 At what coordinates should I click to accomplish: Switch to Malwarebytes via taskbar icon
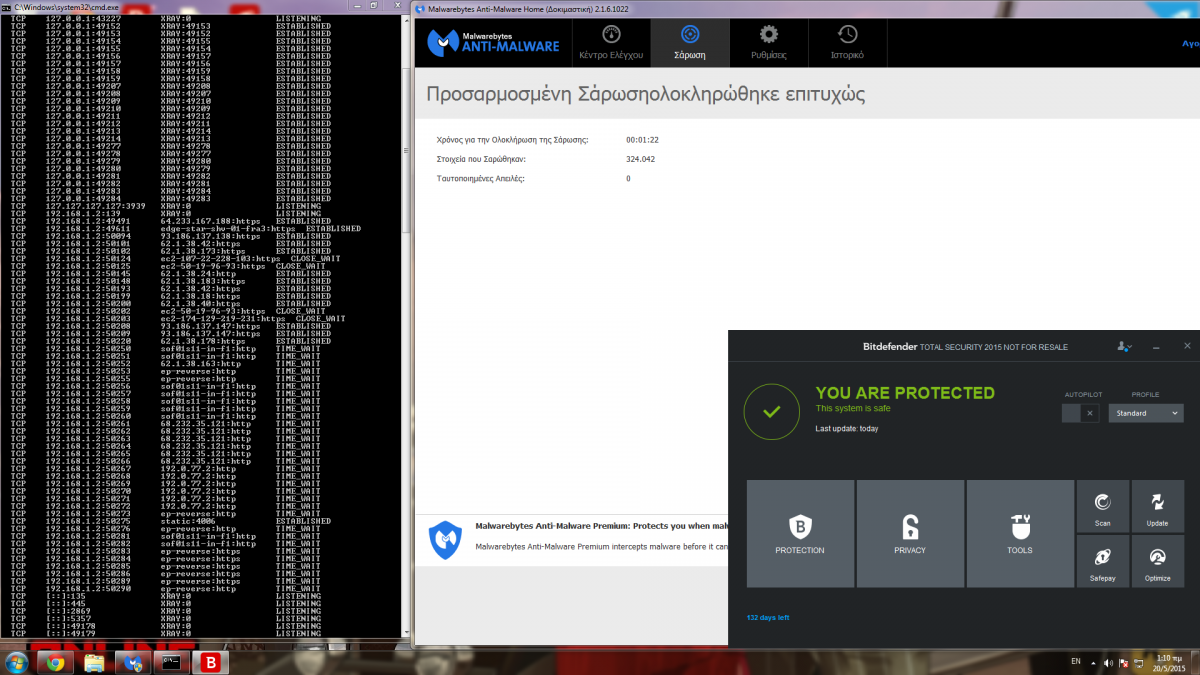tap(133, 662)
